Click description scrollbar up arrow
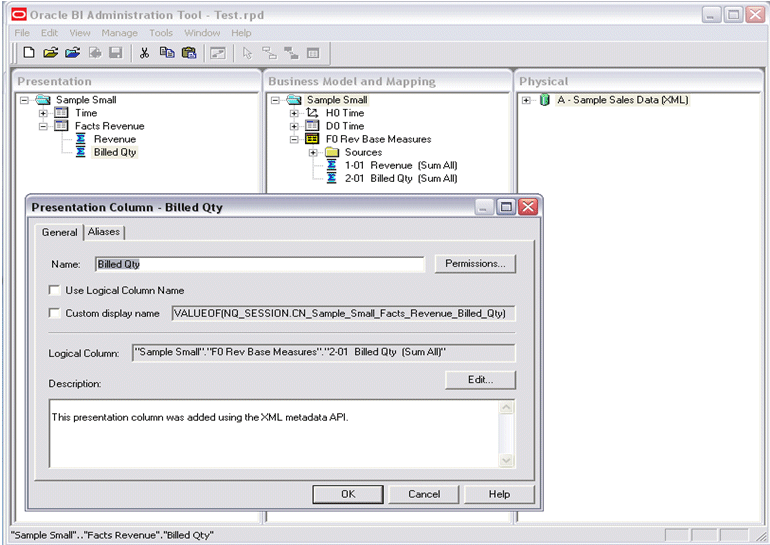Screen dimensions: 770x545 506,408
